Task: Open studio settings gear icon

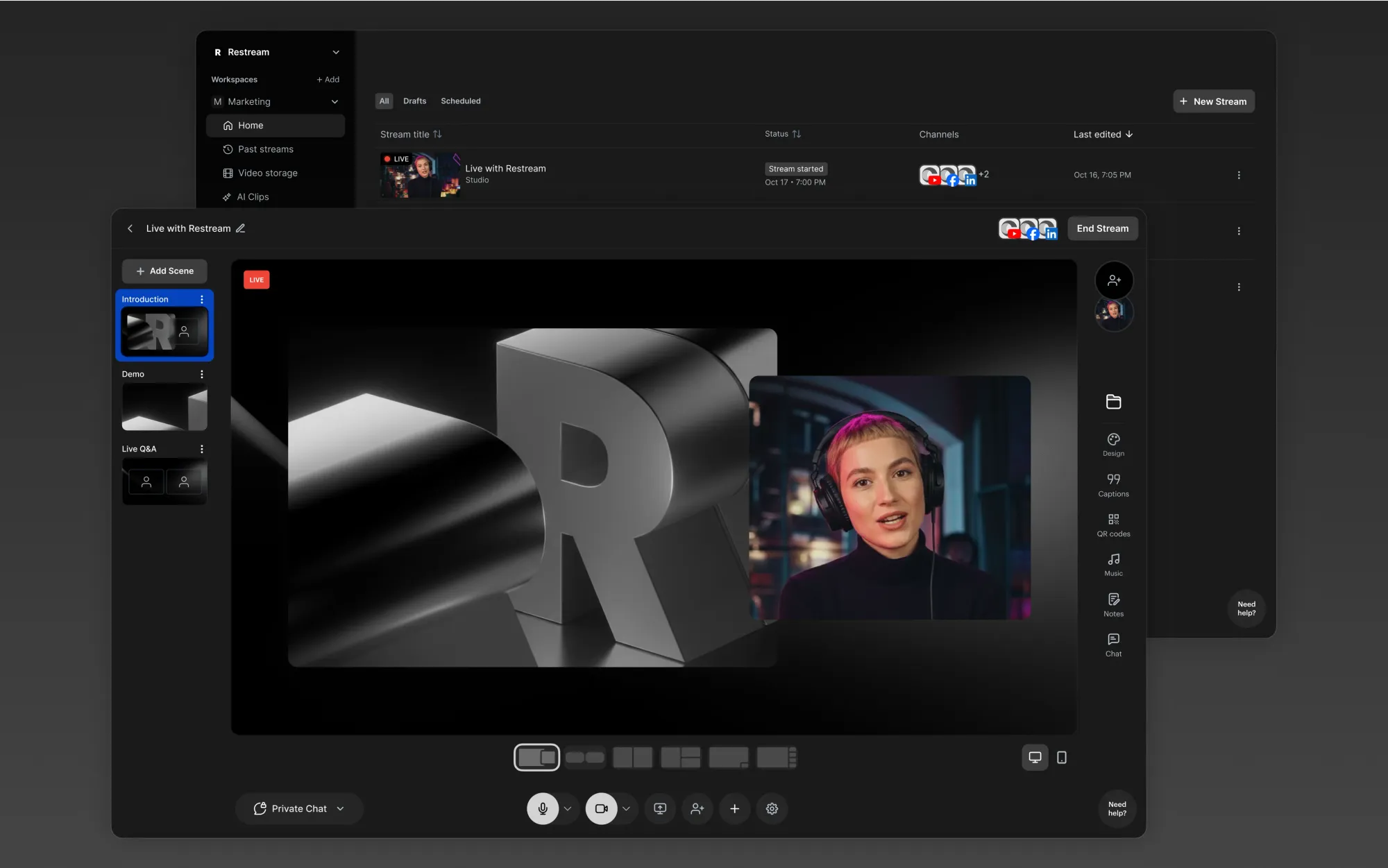Action: coord(772,808)
